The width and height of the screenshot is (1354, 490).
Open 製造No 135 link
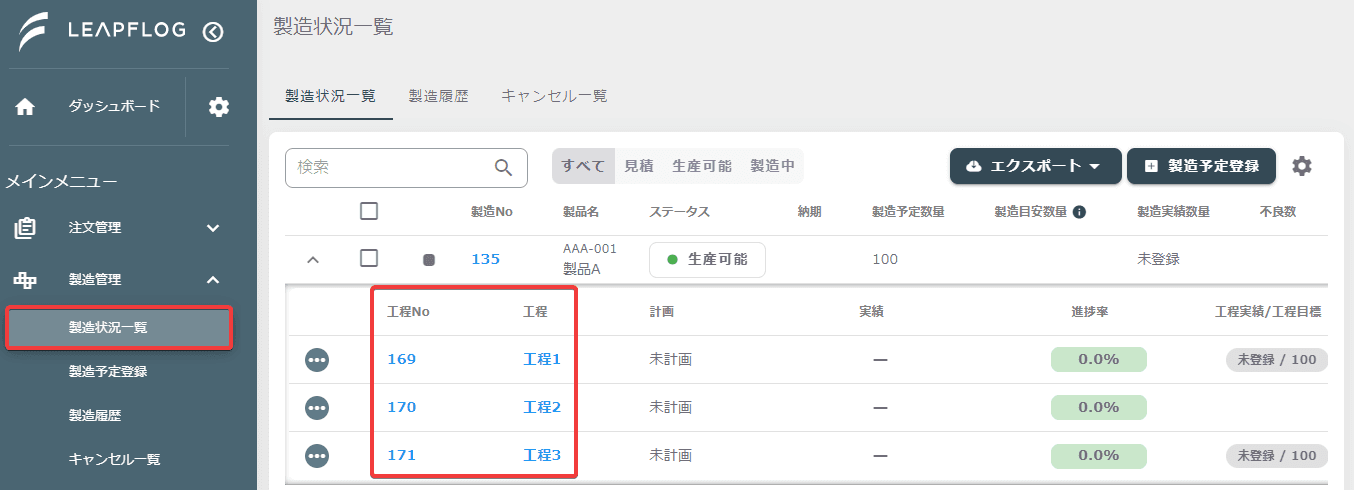click(x=485, y=260)
